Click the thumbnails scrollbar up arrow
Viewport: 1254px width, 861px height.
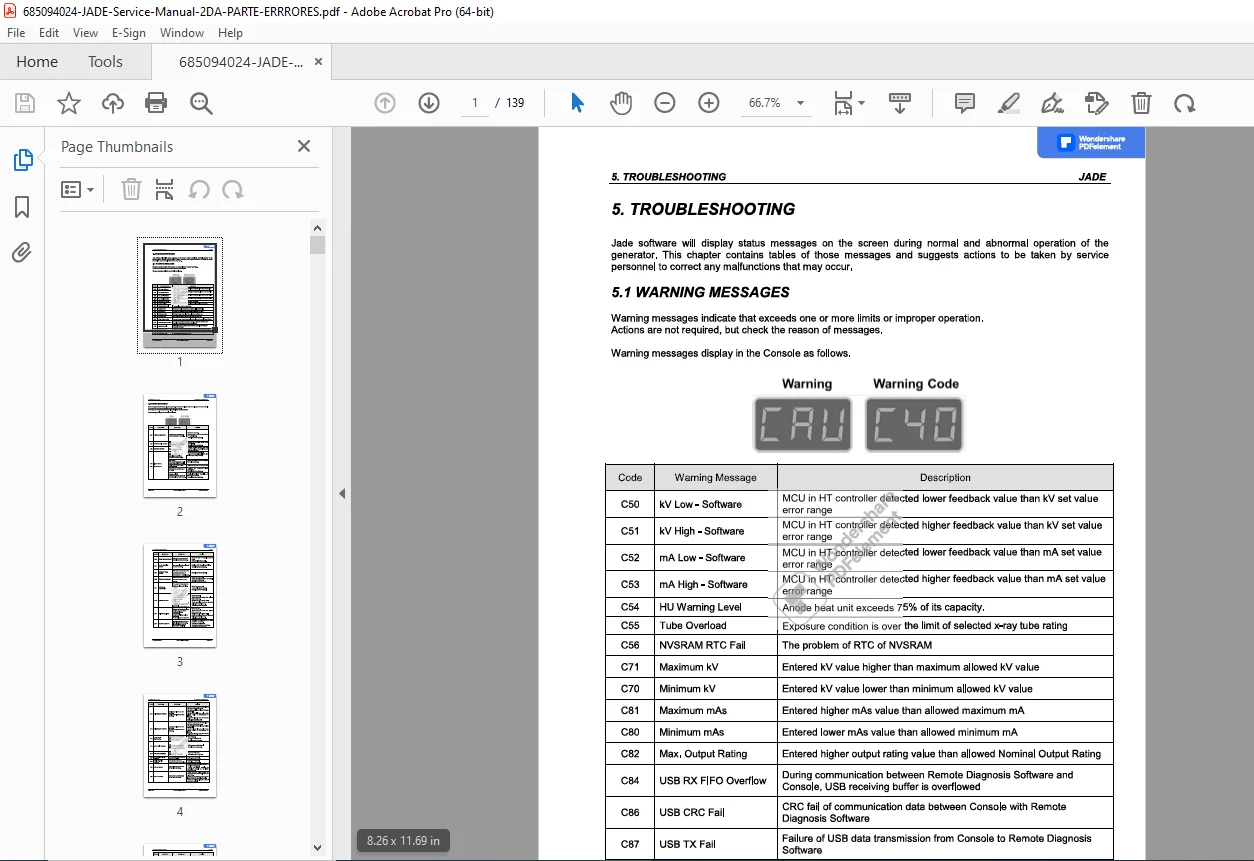point(317,228)
